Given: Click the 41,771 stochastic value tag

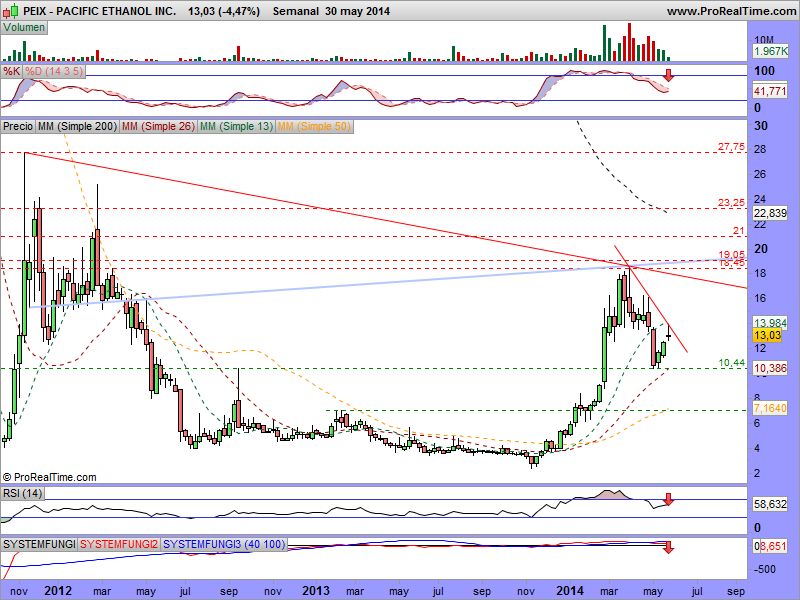Looking at the screenshot, I should click(770, 91).
